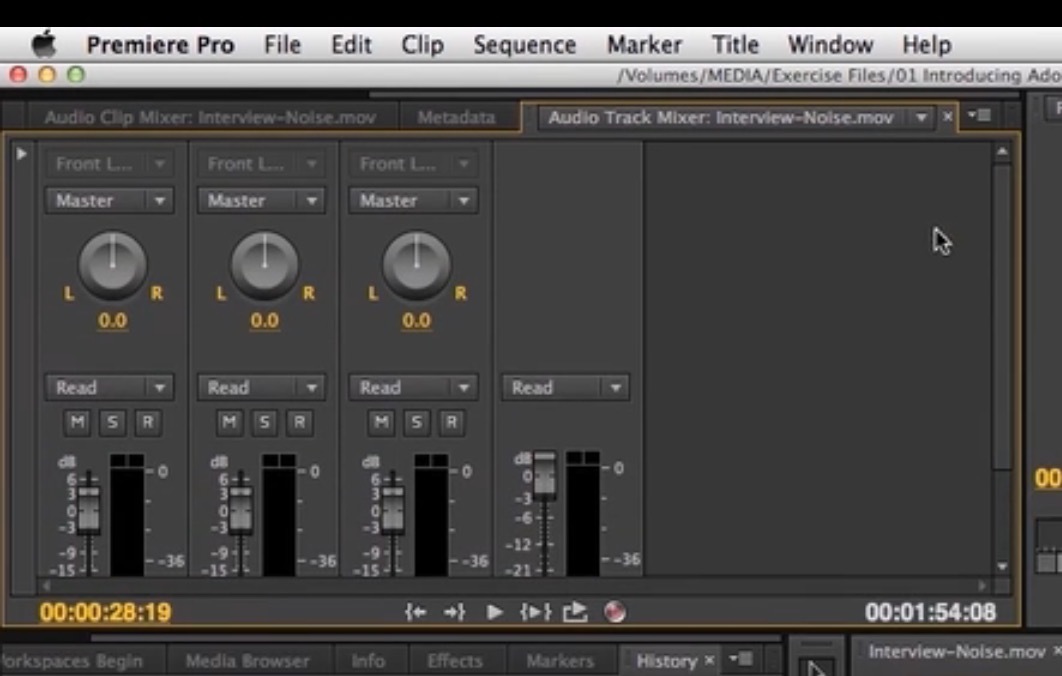Open the Audio Track Mixer panel menu icon

(980, 115)
